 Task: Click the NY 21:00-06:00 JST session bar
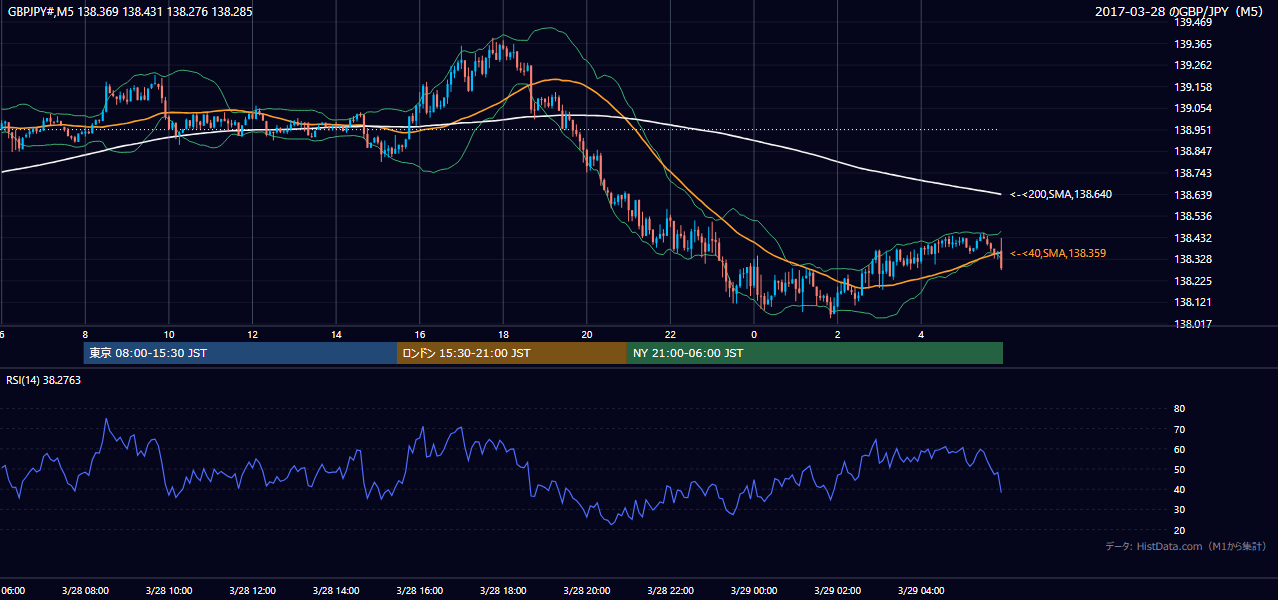[x=815, y=353]
